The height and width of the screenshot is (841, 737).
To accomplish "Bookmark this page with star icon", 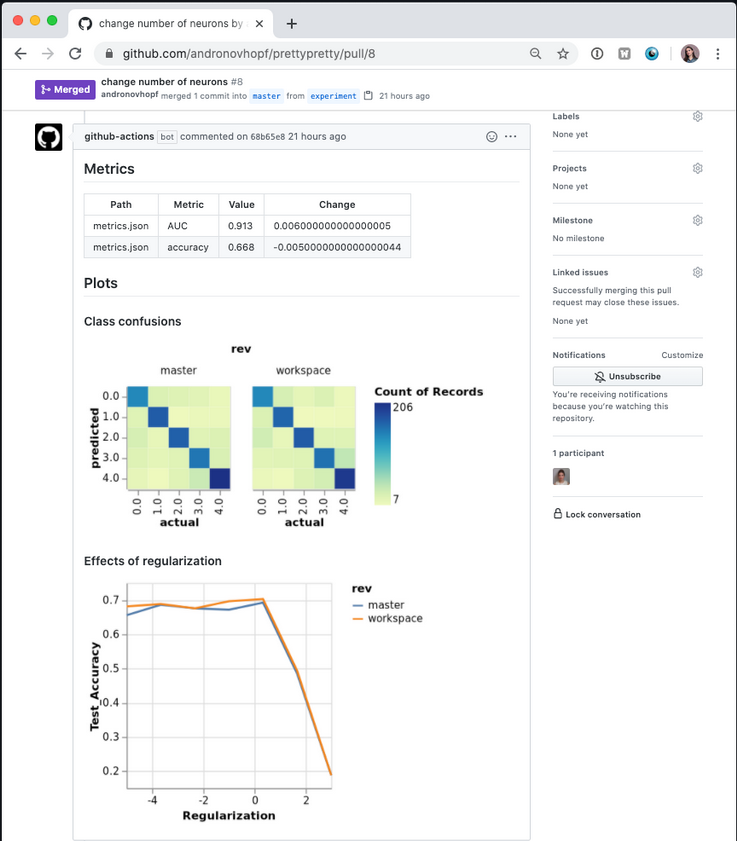I will 563,54.
